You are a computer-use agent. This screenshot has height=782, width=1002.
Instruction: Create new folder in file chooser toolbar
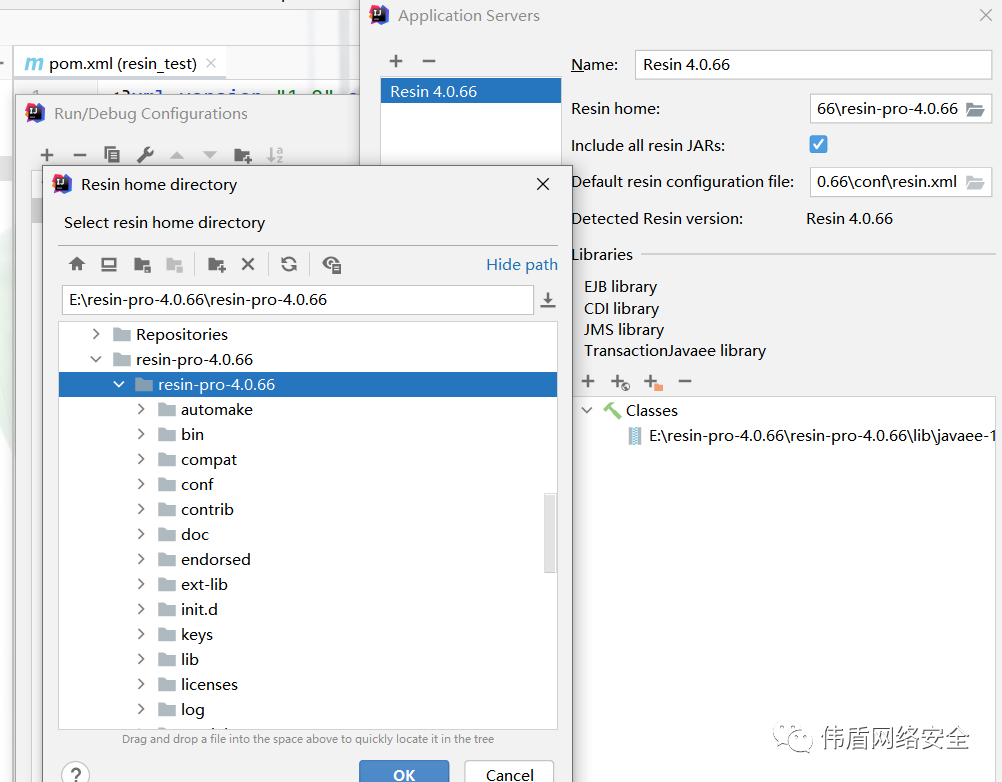coord(217,264)
